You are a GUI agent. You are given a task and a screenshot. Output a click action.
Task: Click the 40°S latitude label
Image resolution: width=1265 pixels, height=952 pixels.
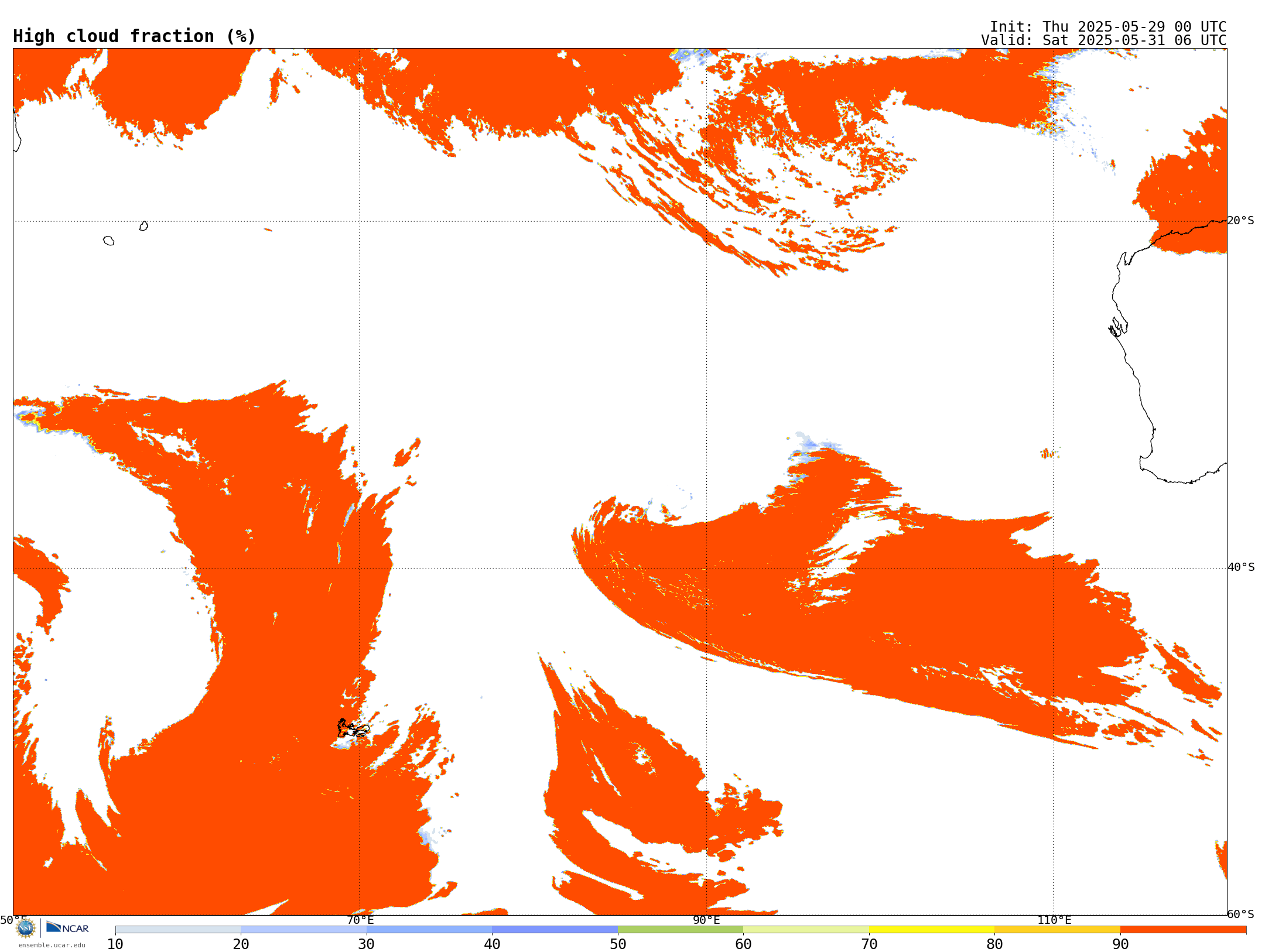click(1241, 567)
